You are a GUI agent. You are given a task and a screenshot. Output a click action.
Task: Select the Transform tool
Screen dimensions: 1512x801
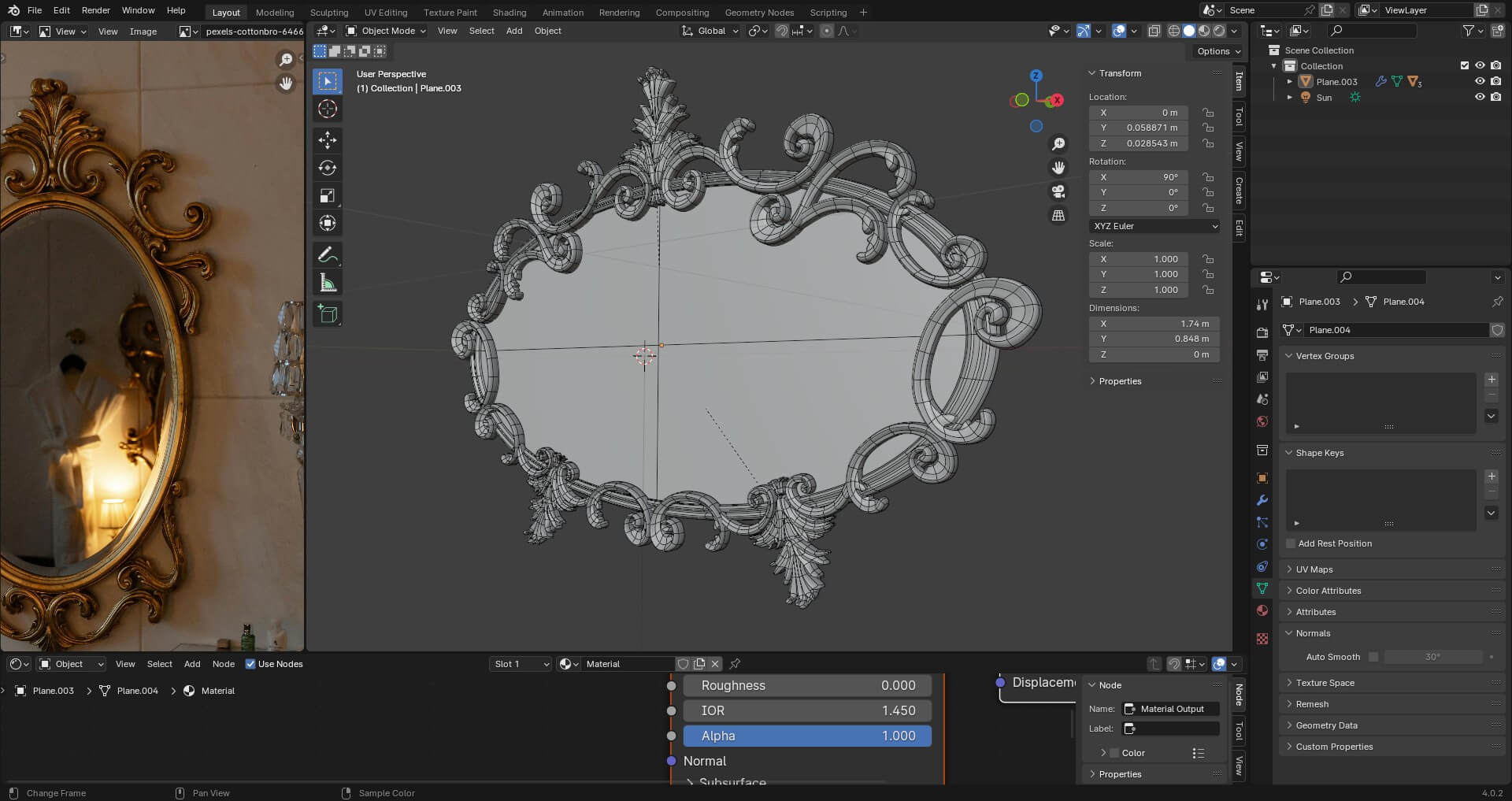click(x=328, y=223)
